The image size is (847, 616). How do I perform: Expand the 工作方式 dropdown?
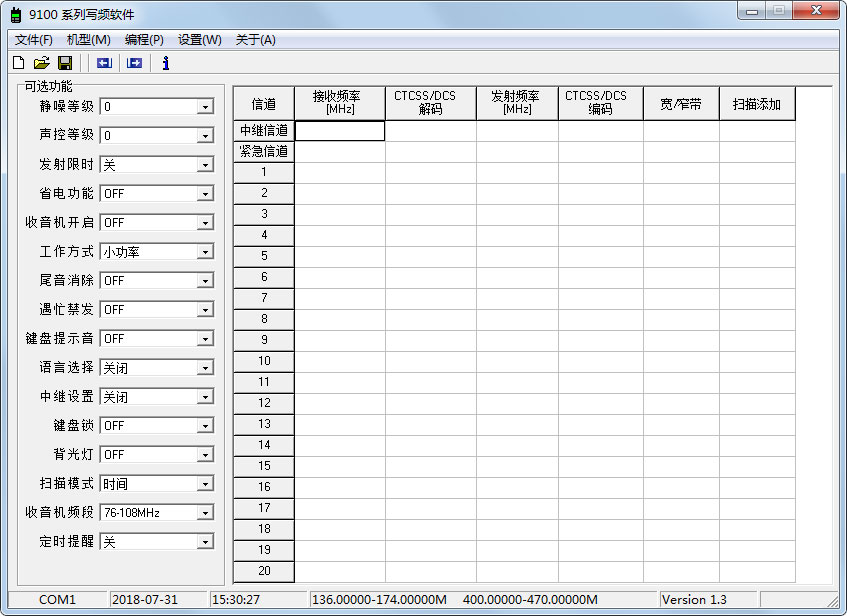pyautogui.click(x=205, y=252)
